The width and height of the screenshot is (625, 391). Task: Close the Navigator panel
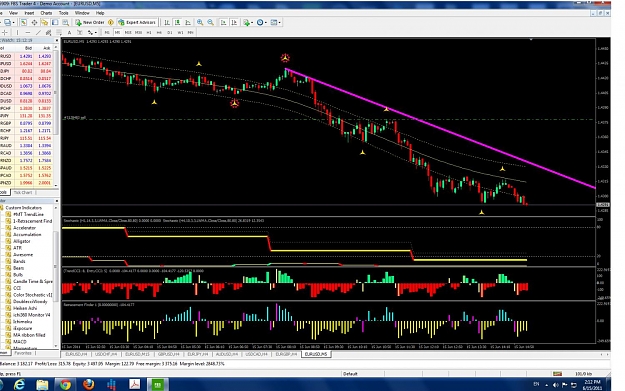[56, 201]
